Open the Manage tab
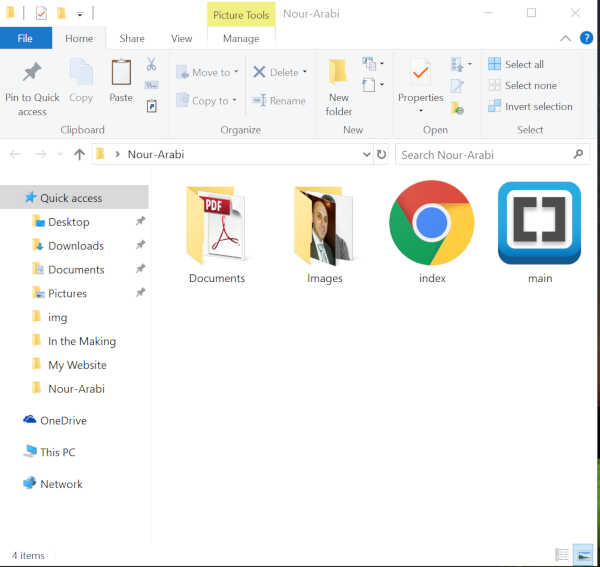Viewport: 600px width, 567px height. click(x=241, y=39)
